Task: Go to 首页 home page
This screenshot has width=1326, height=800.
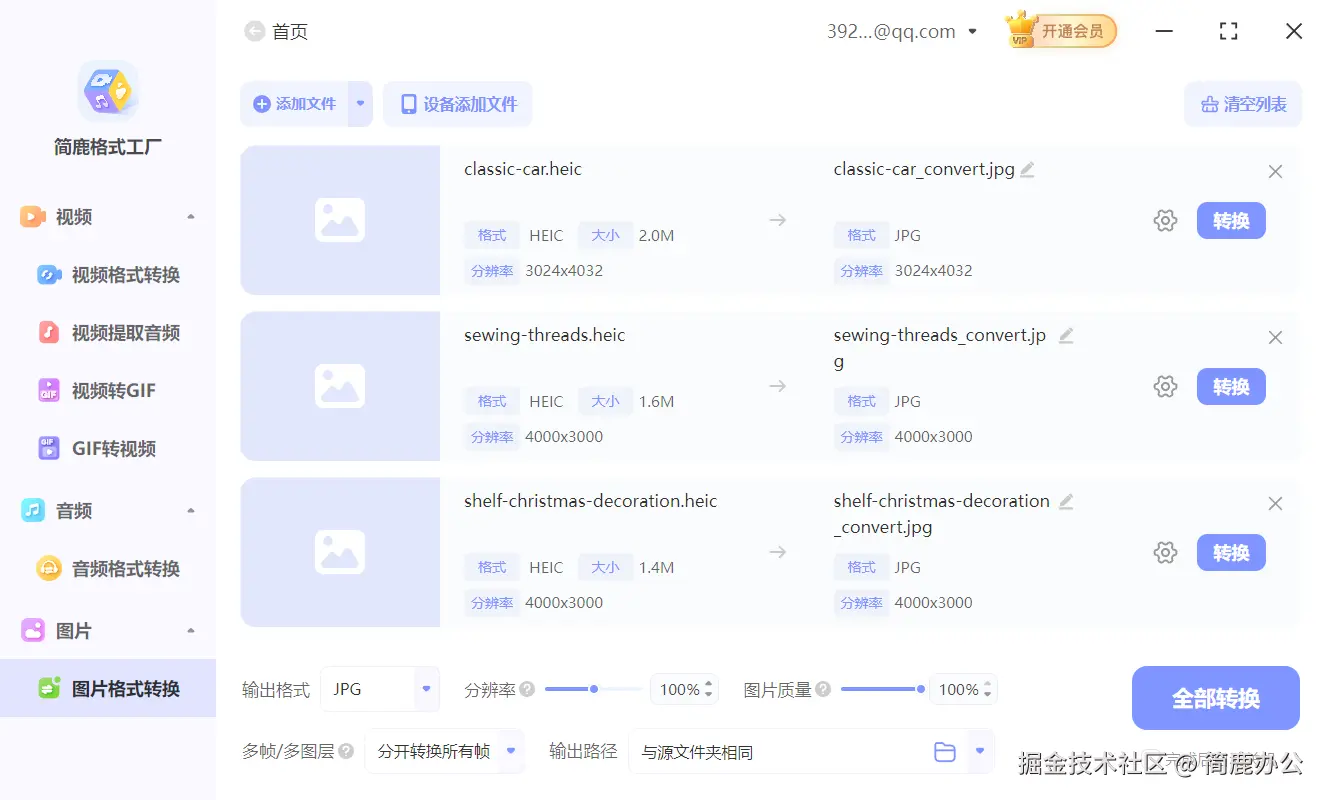Action: pyautogui.click(x=276, y=31)
